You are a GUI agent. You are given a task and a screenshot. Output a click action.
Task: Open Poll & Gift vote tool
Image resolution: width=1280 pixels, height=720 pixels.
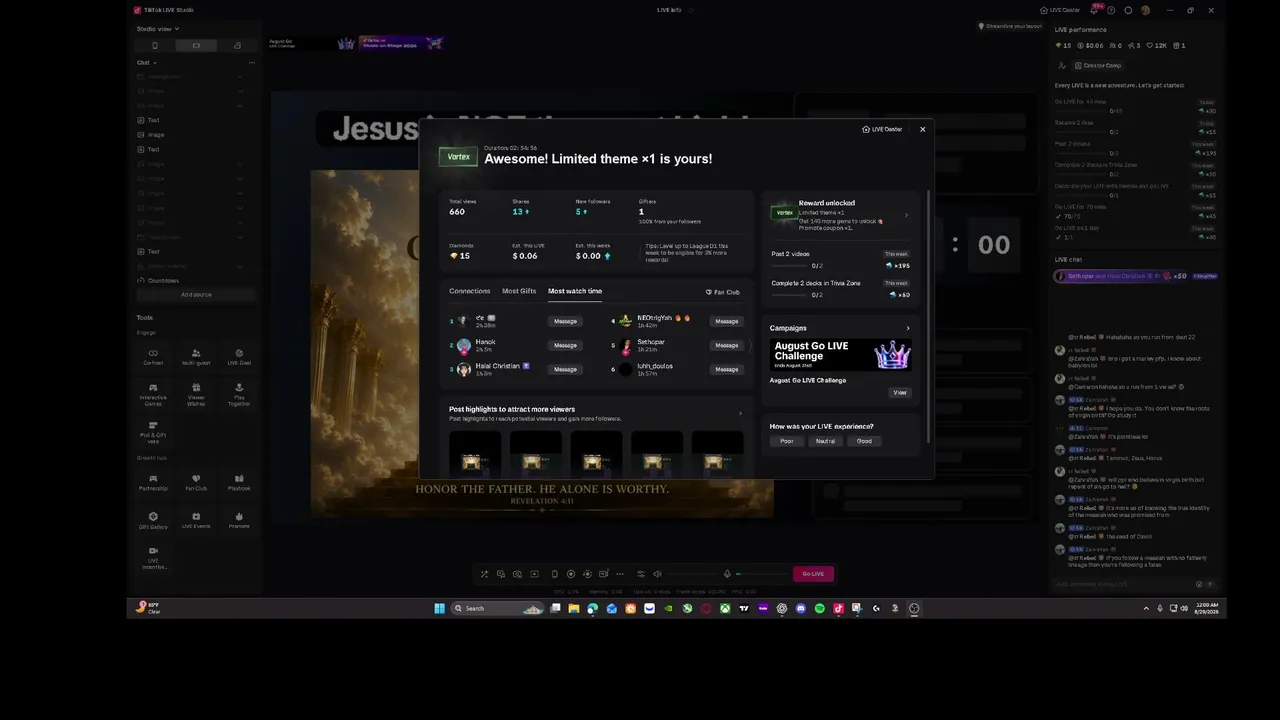tap(153, 432)
